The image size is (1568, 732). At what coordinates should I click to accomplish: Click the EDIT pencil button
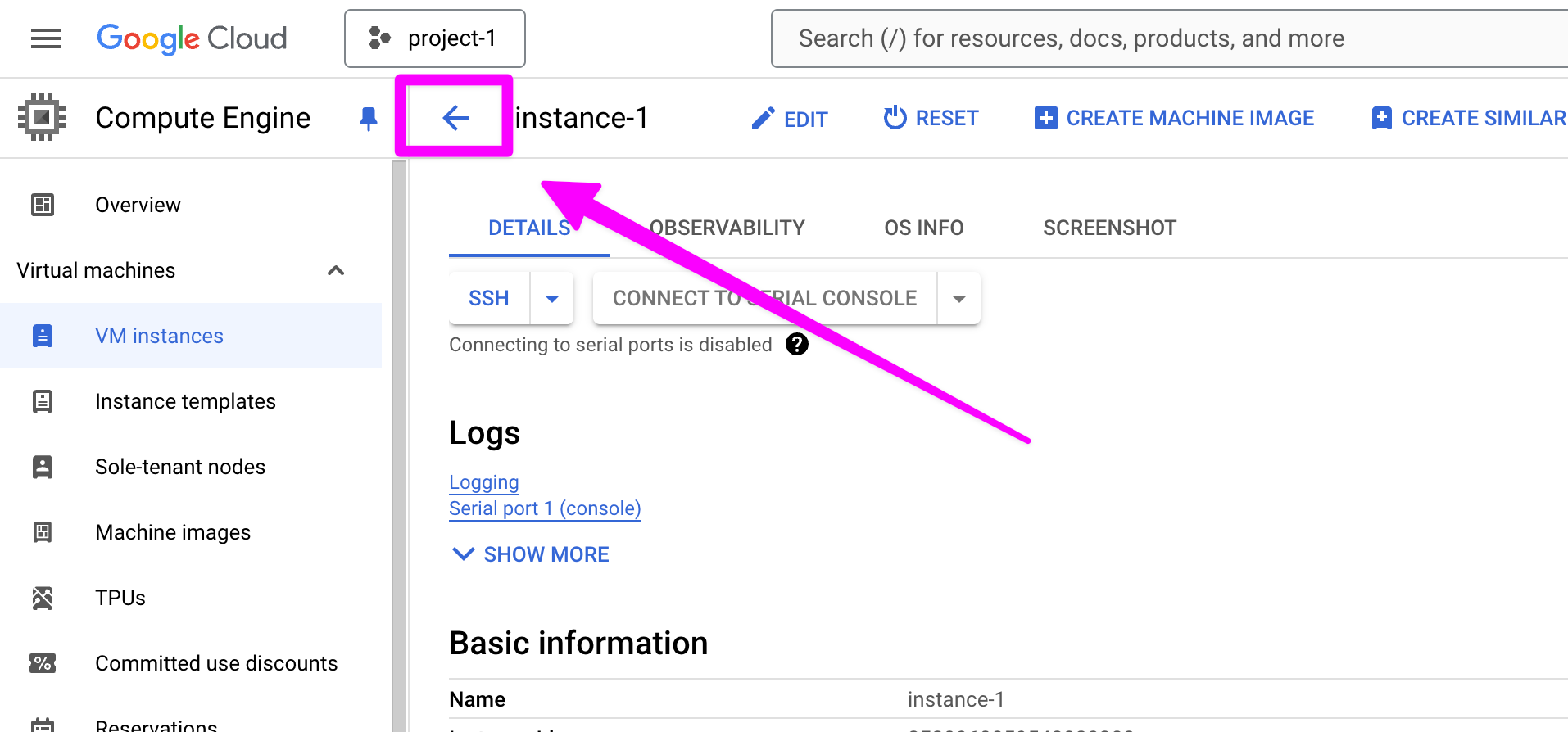click(790, 119)
